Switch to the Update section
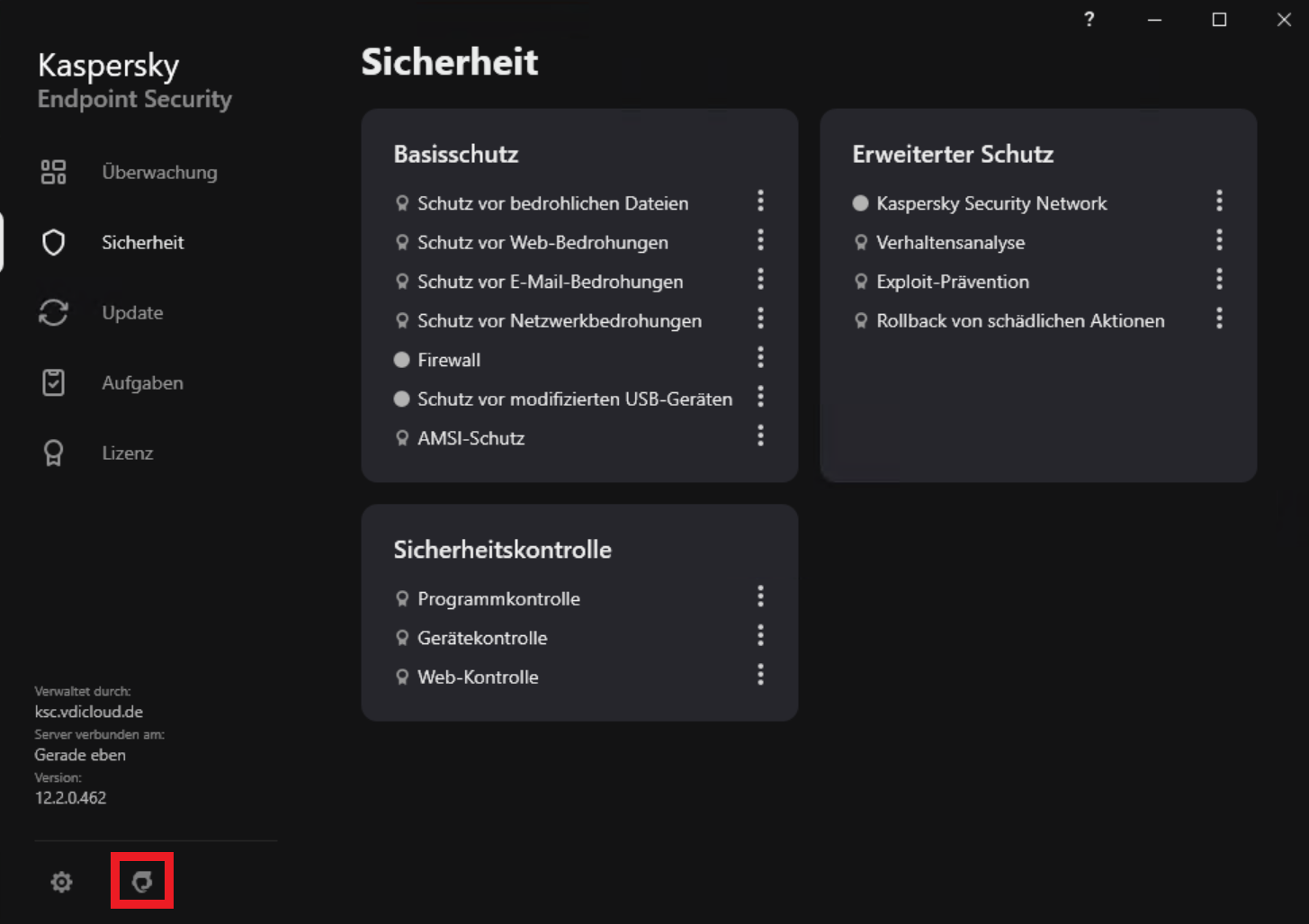Image resolution: width=1309 pixels, height=924 pixels. point(132,312)
